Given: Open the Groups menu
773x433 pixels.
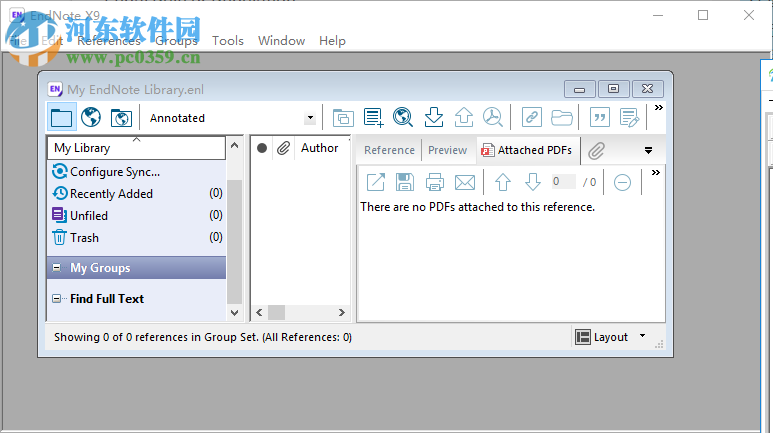Looking at the screenshot, I should click(x=176, y=40).
